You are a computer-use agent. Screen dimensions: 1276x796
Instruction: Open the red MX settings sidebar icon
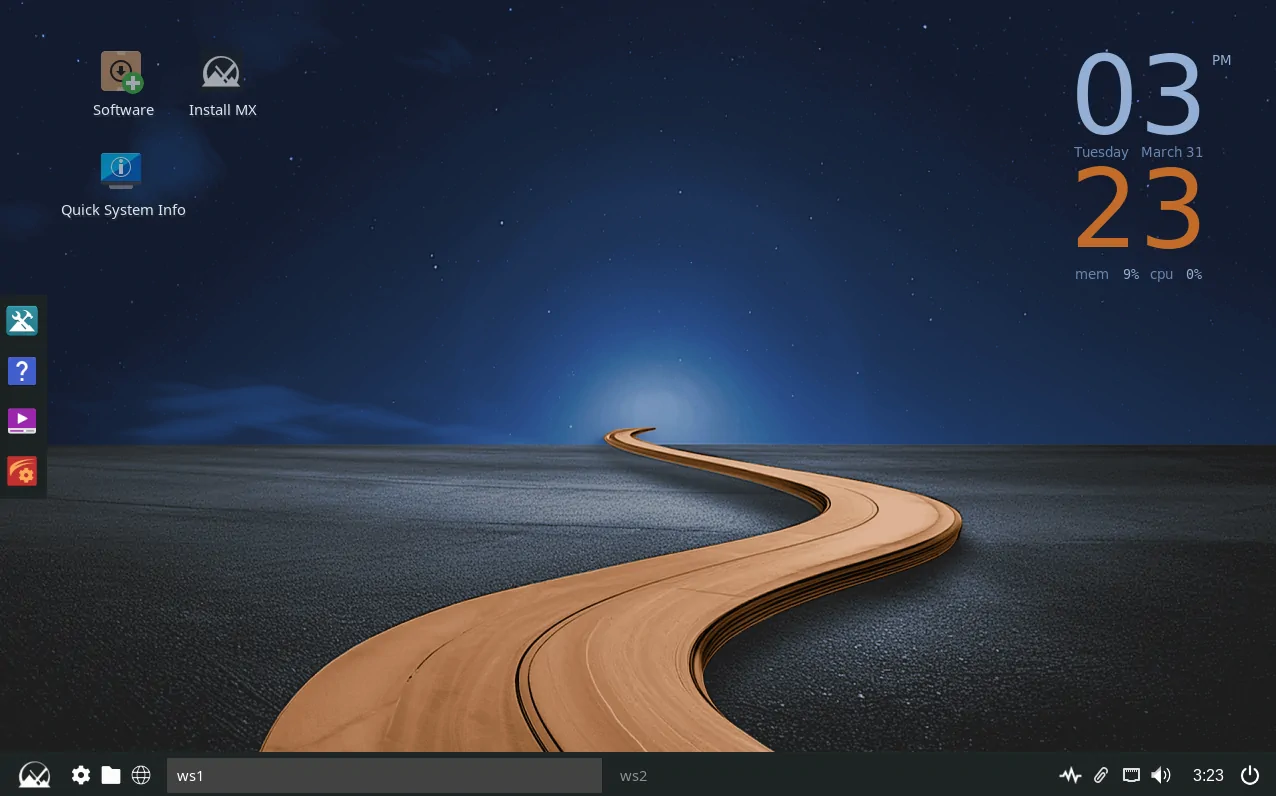(x=22, y=471)
